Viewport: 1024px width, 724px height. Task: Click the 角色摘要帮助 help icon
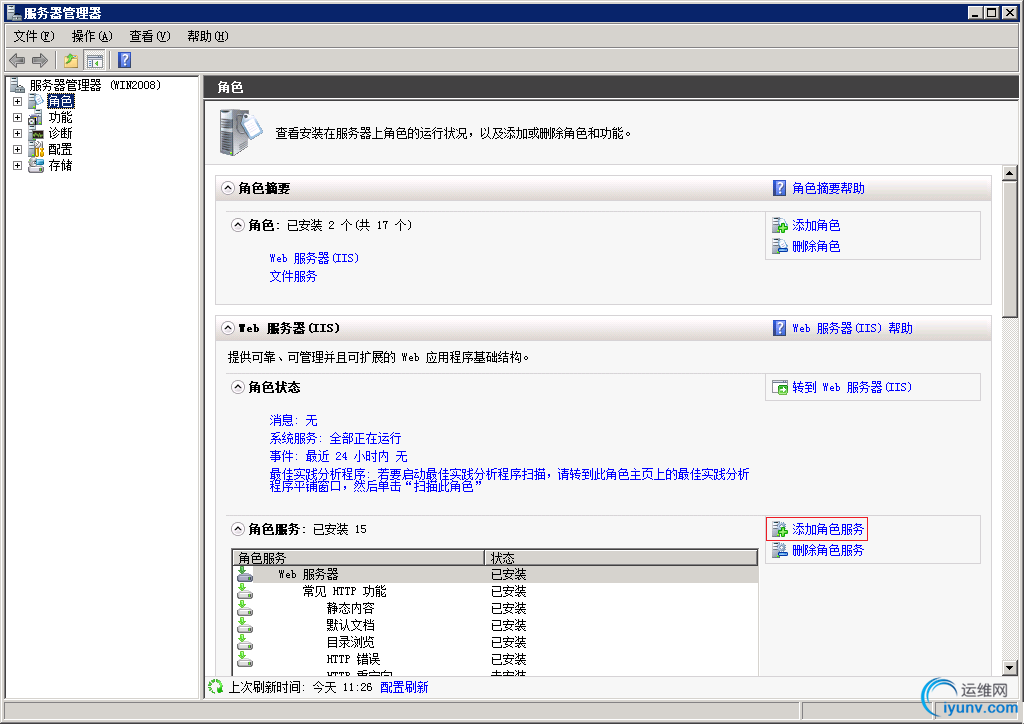(779, 188)
